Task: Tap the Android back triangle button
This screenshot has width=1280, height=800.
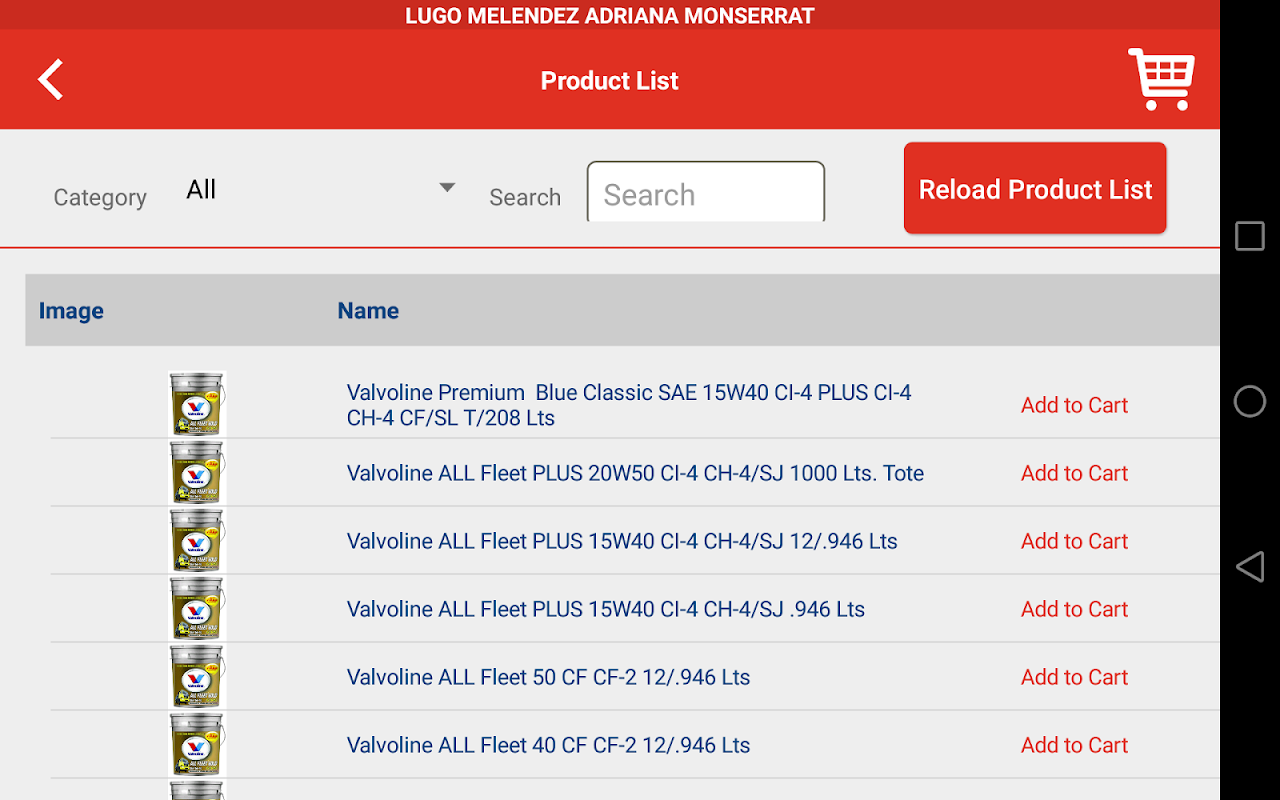Action: tap(1250, 566)
